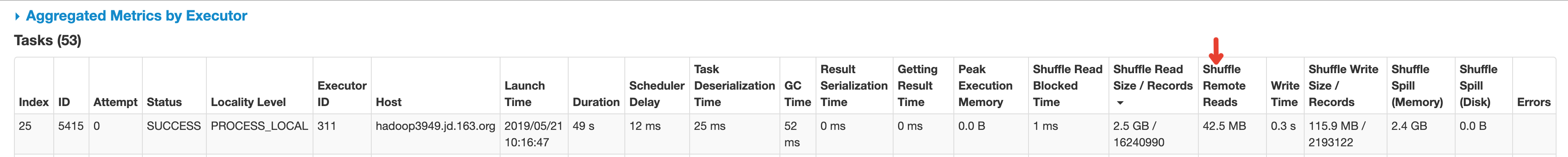Sort by the GC Time header
Viewport: 1568px width, 157px height.
click(798, 93)
